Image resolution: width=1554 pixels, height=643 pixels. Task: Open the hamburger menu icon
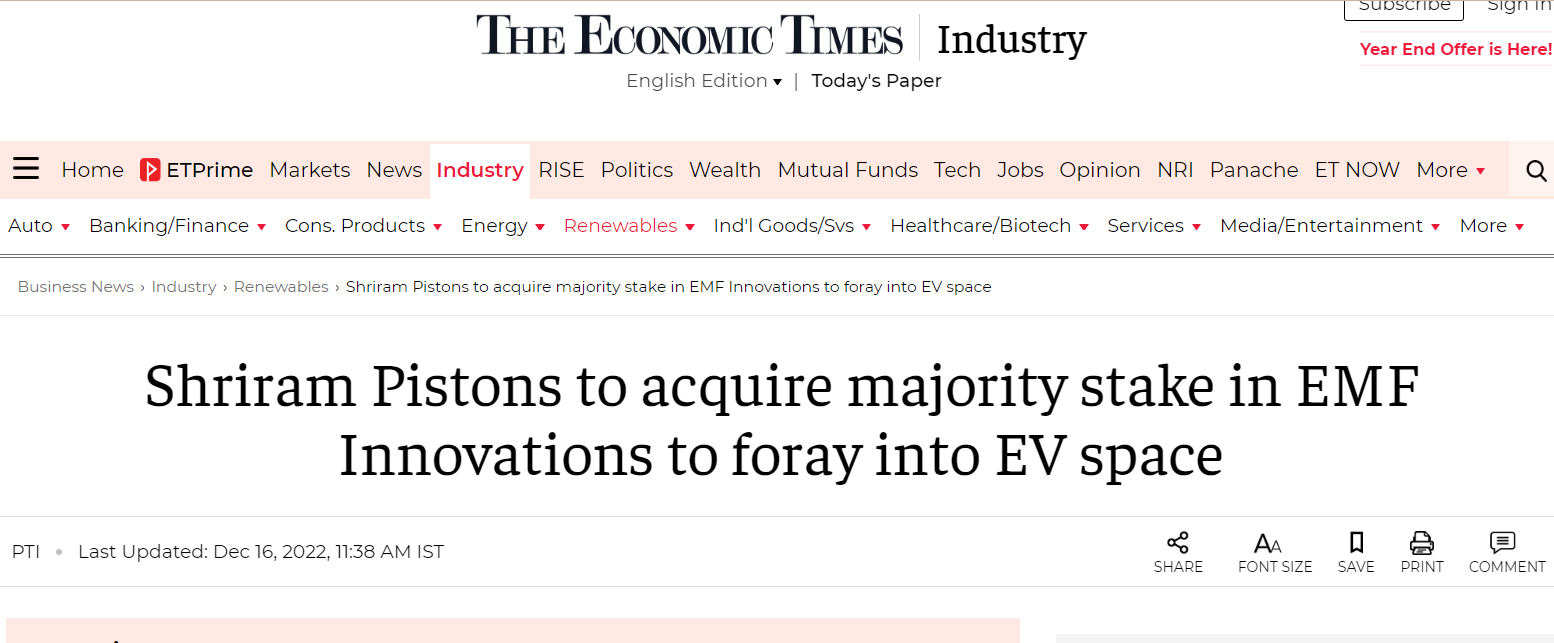tap(26, 169)
